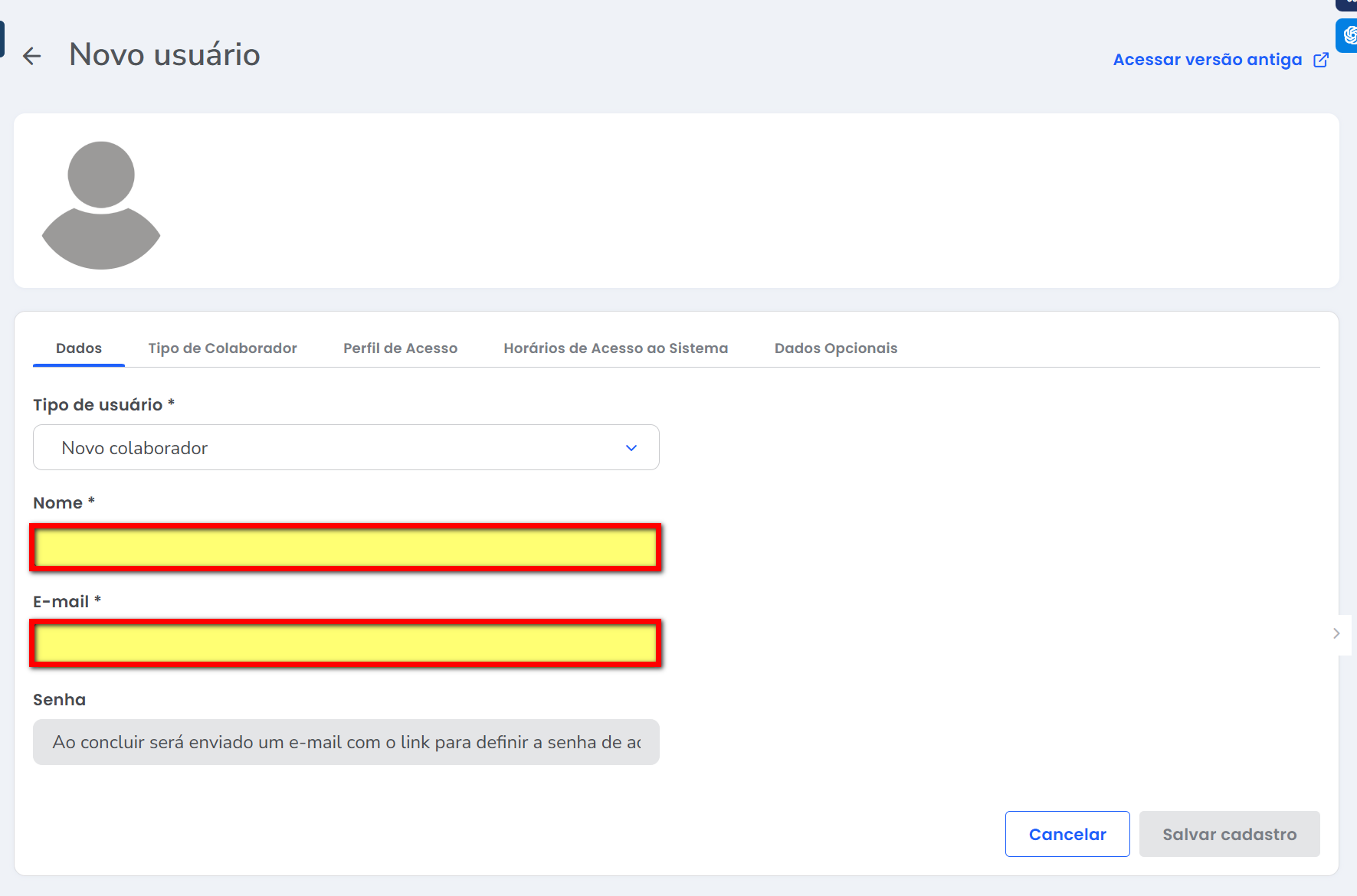Click the external link icon beside versão antiga

point(1321,60)
